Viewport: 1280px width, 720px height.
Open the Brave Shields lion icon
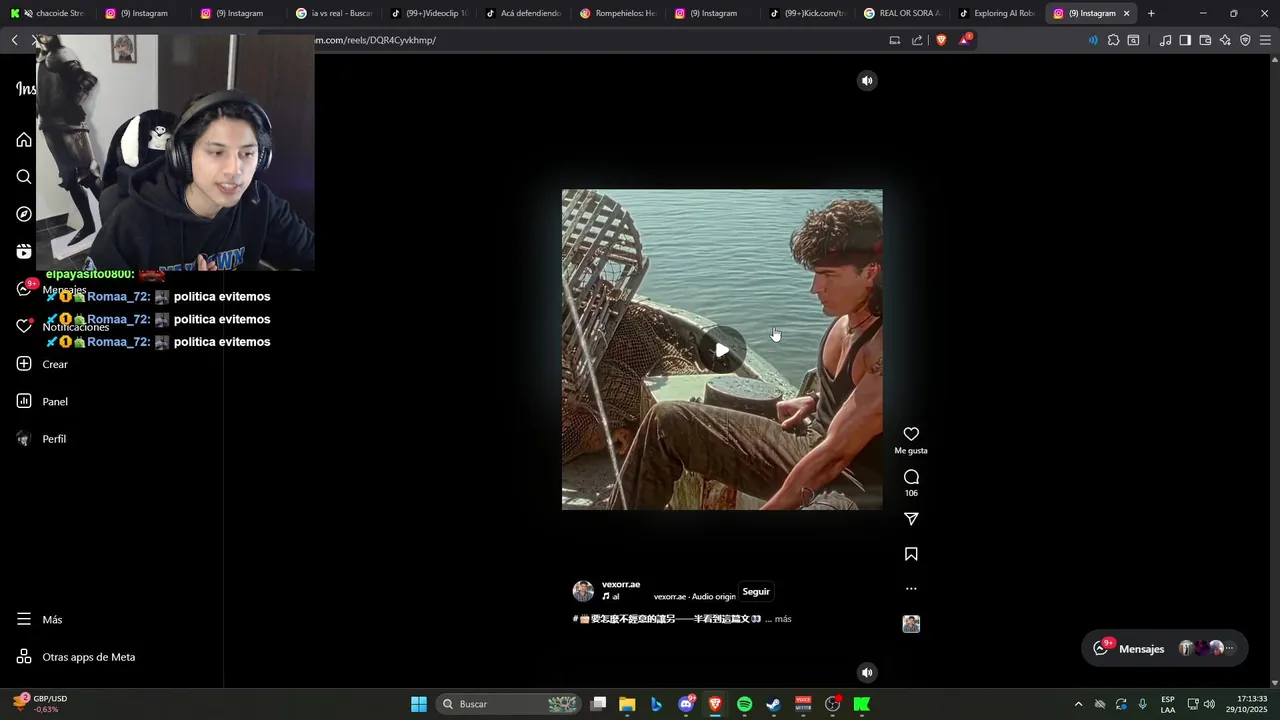[x=941, y=40]
